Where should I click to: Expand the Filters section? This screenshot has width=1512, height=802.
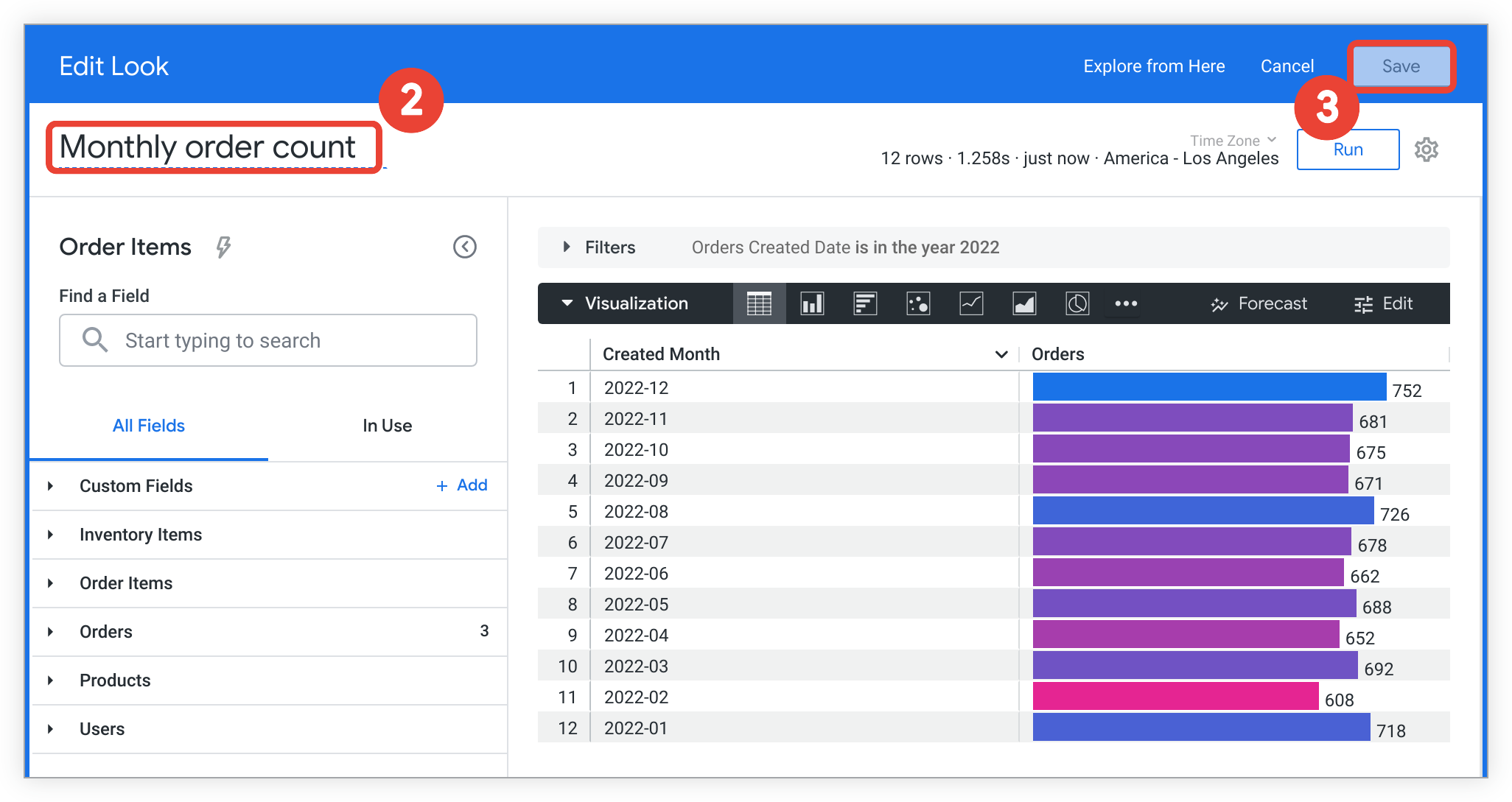click(x=562, y=247)
